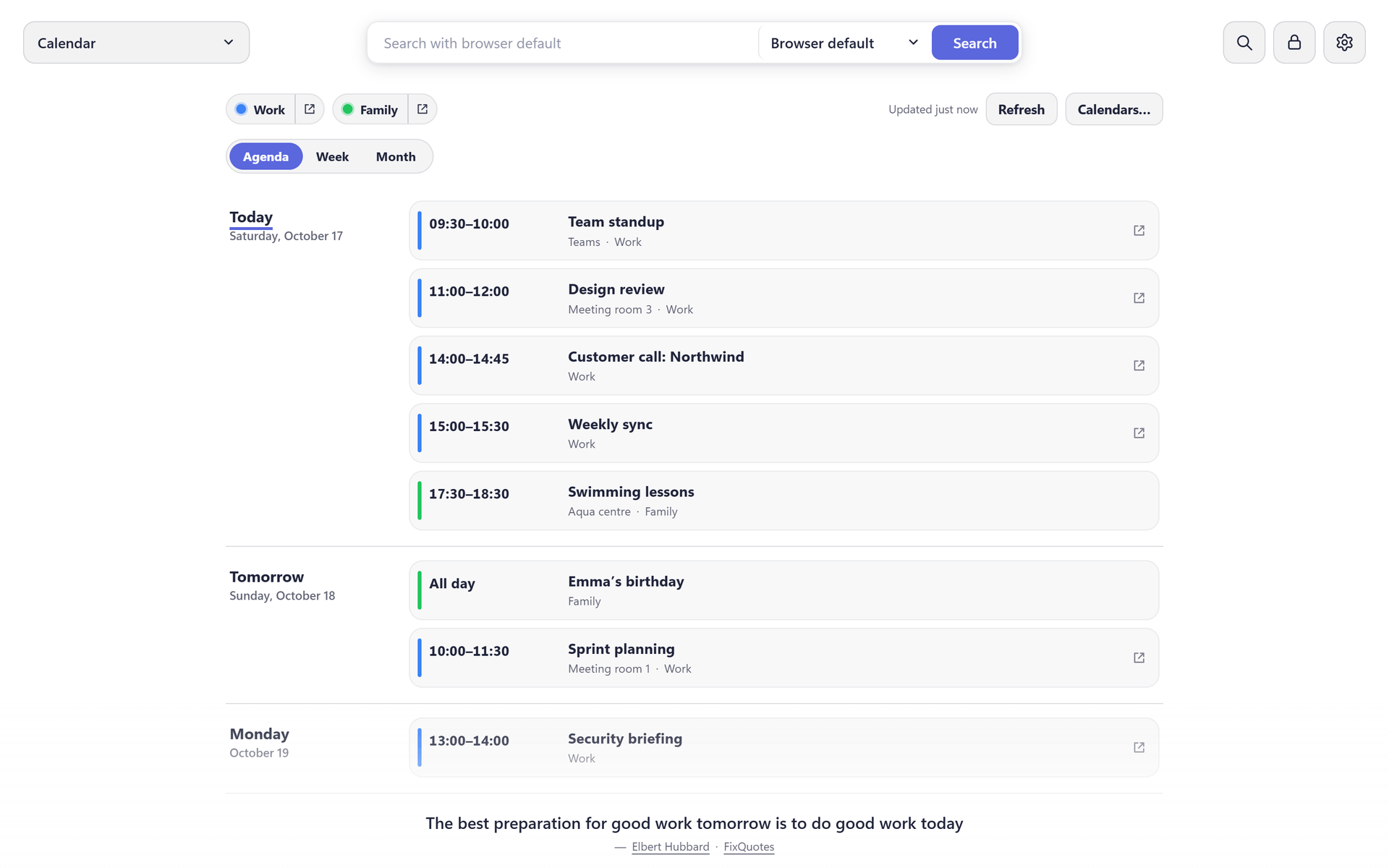Open the Calendars... settings button
1389x868 pixels.
click(1113, 109)
